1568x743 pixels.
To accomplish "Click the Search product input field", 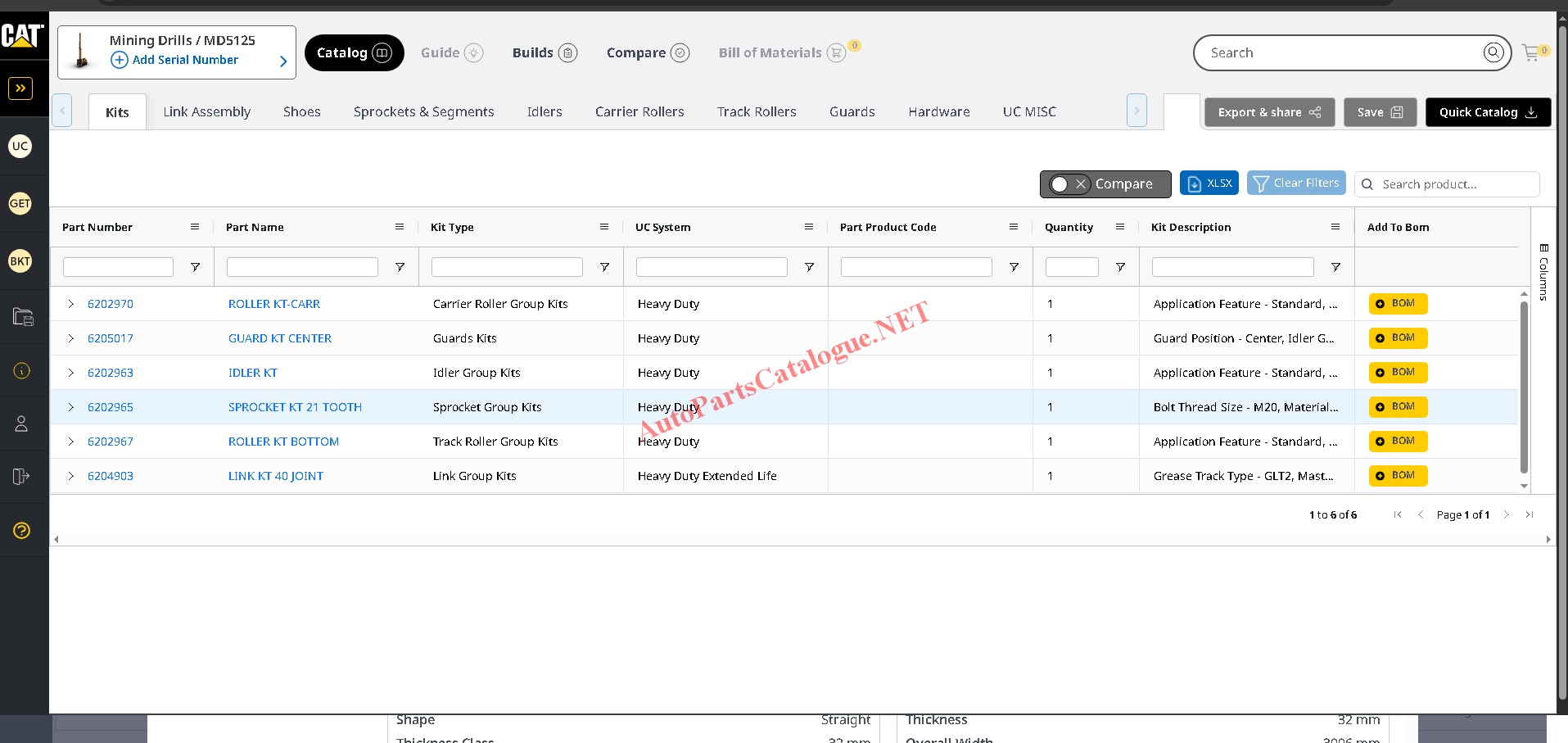I will [x=1455, y=184].
